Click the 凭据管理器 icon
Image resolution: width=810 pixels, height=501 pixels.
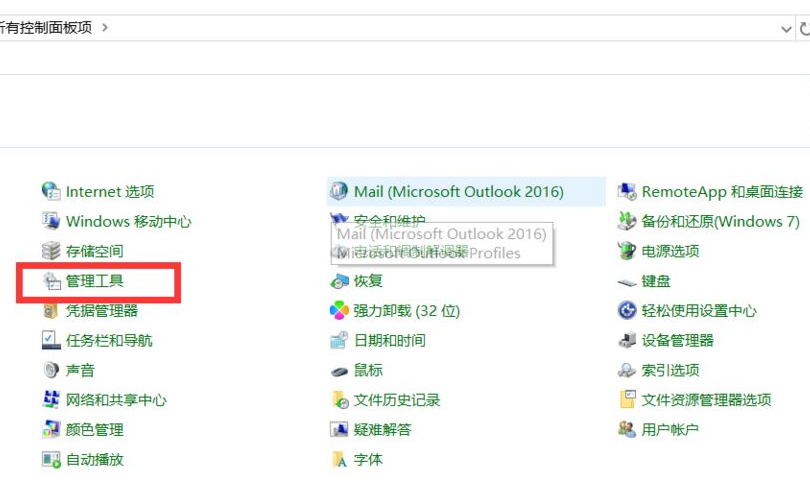coord(51,311)
